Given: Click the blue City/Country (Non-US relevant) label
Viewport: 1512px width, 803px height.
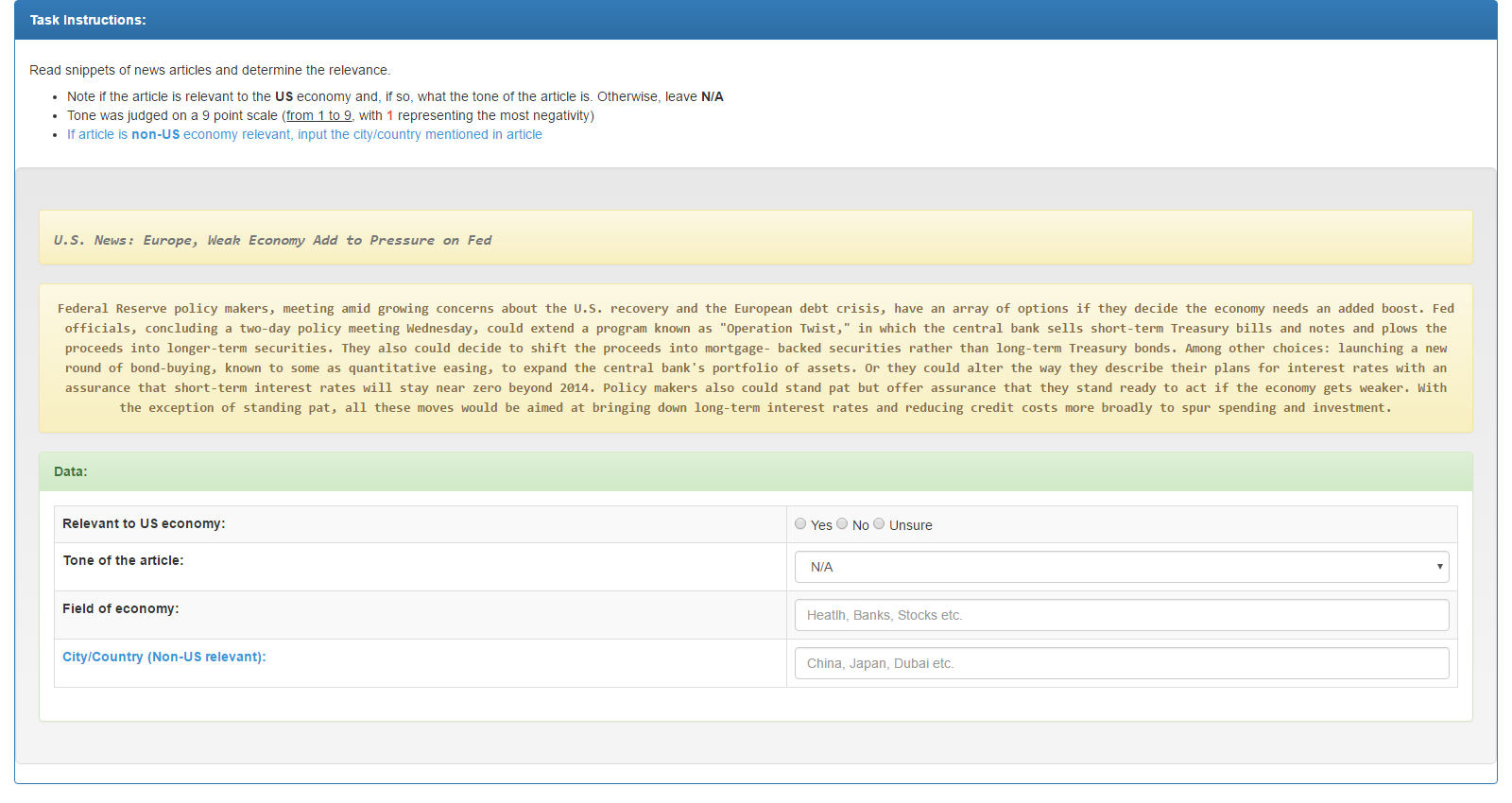Looking at the screenshot, I should click(x=163, y=657).
